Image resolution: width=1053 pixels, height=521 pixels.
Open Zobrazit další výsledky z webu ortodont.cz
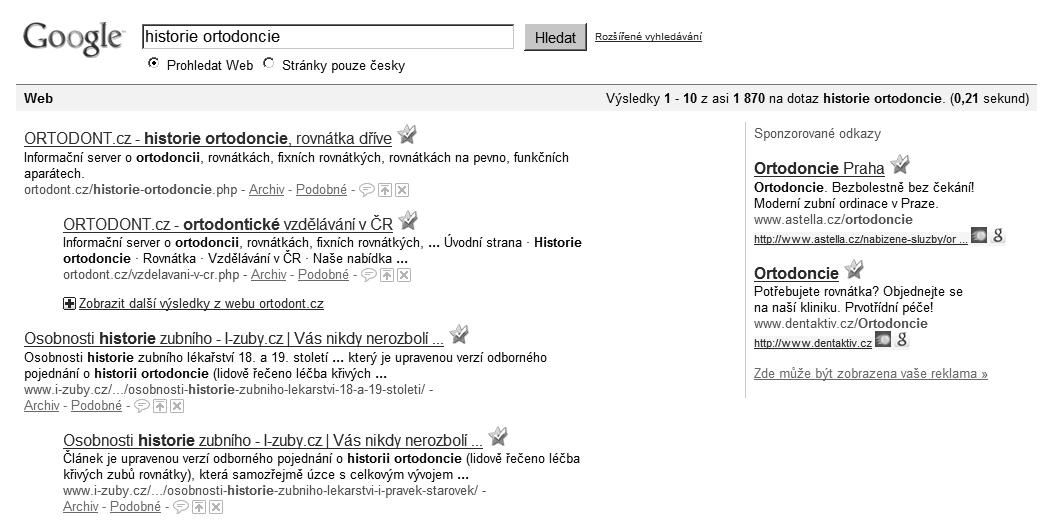tap(201, 304)
